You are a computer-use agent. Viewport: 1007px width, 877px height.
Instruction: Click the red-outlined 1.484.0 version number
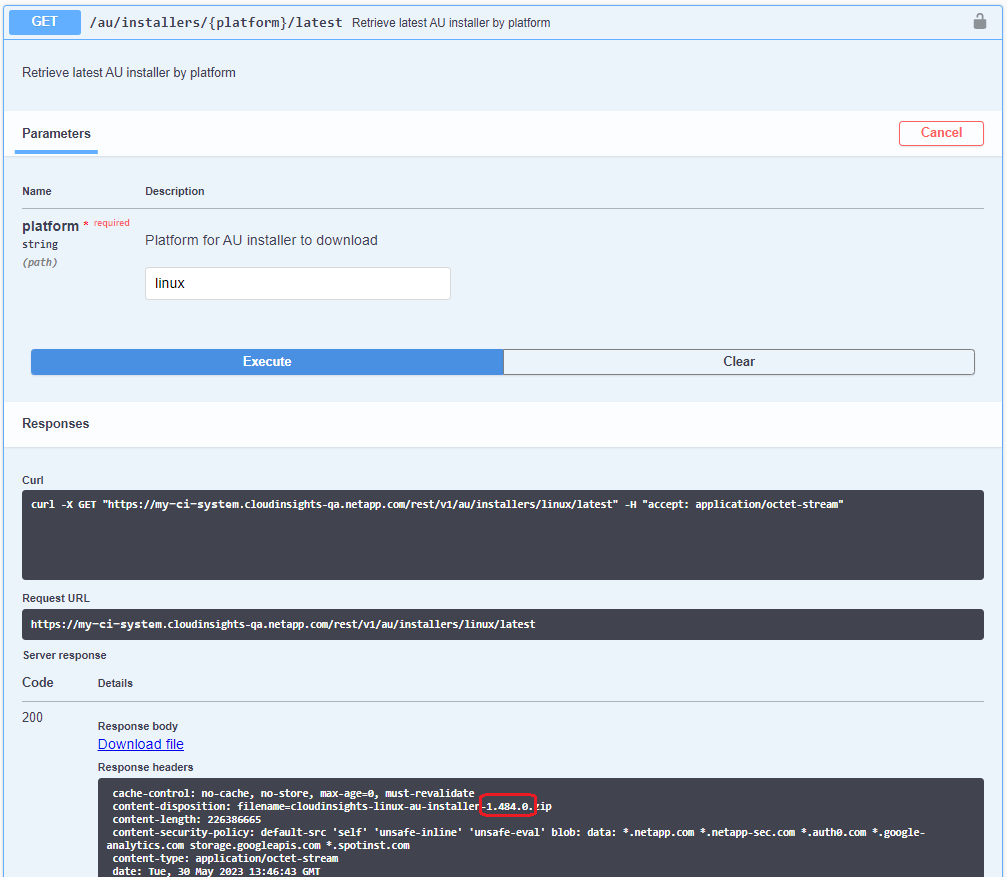point(509,806)
